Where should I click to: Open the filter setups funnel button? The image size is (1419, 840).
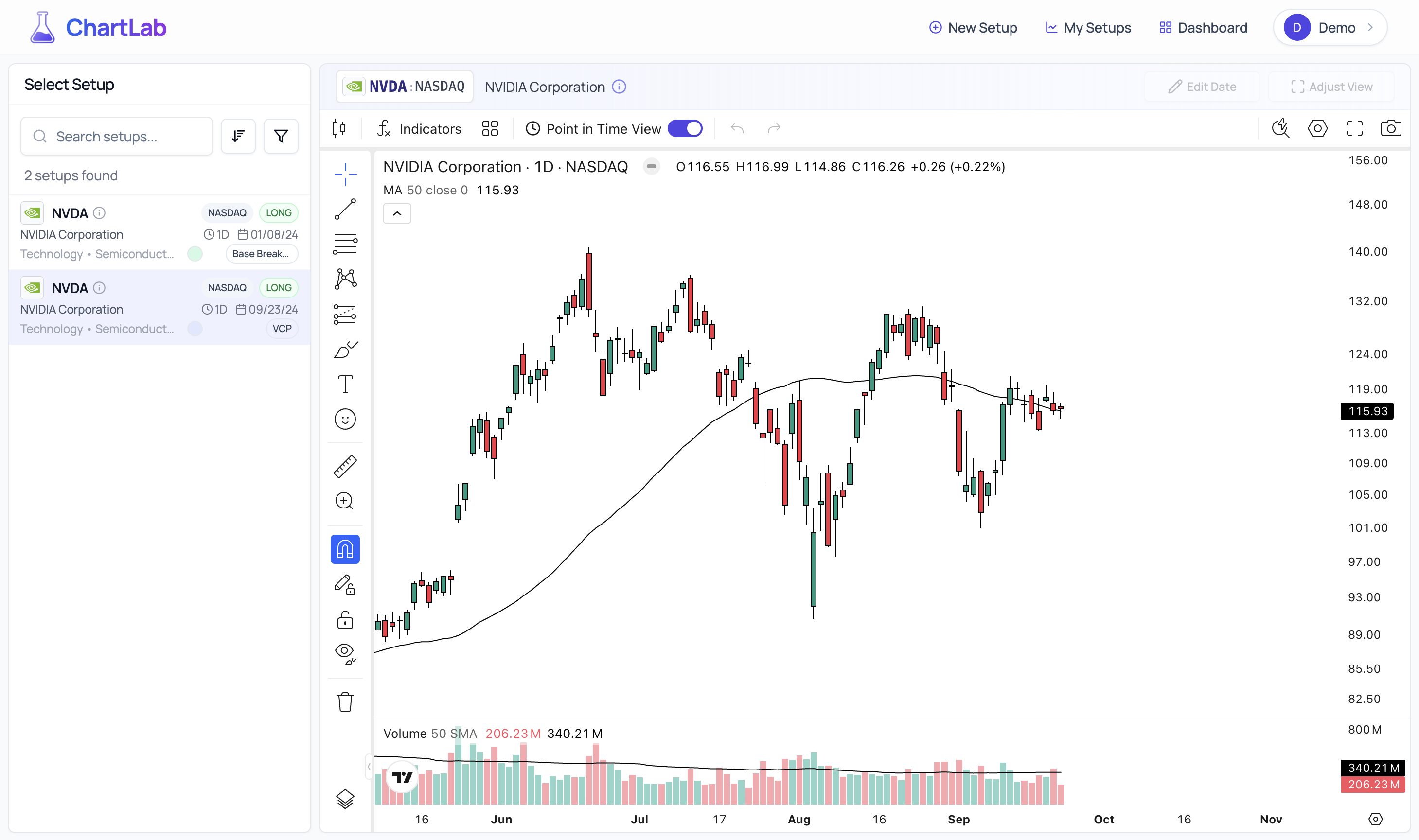[281, 137]
